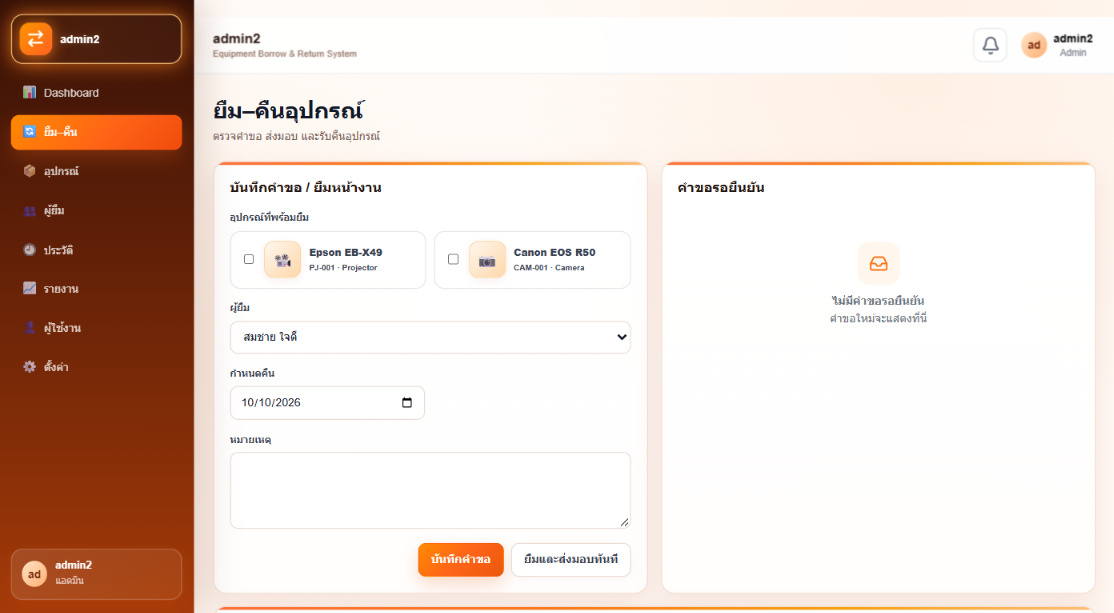The image size is (1114, 613).
Task: Expand the ผู้ยืม borrower dropdown
Action: 430,337
